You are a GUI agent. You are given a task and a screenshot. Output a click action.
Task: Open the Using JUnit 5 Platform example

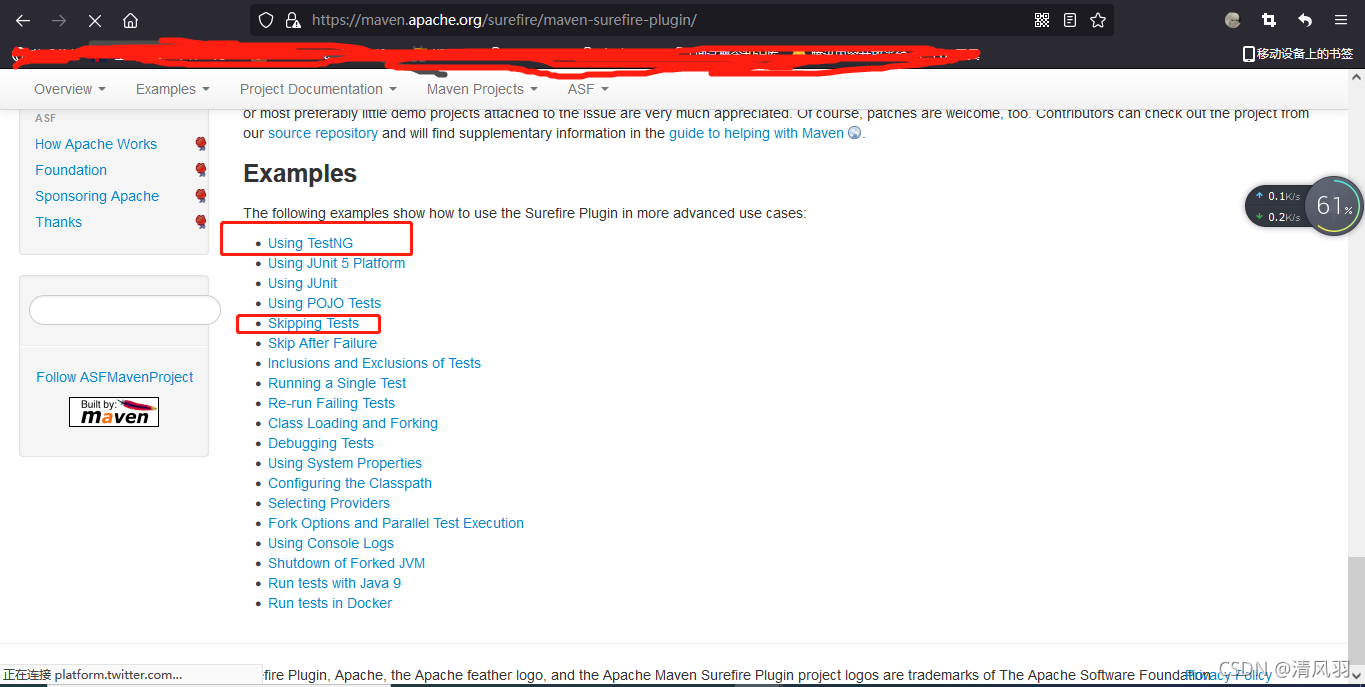337,263
